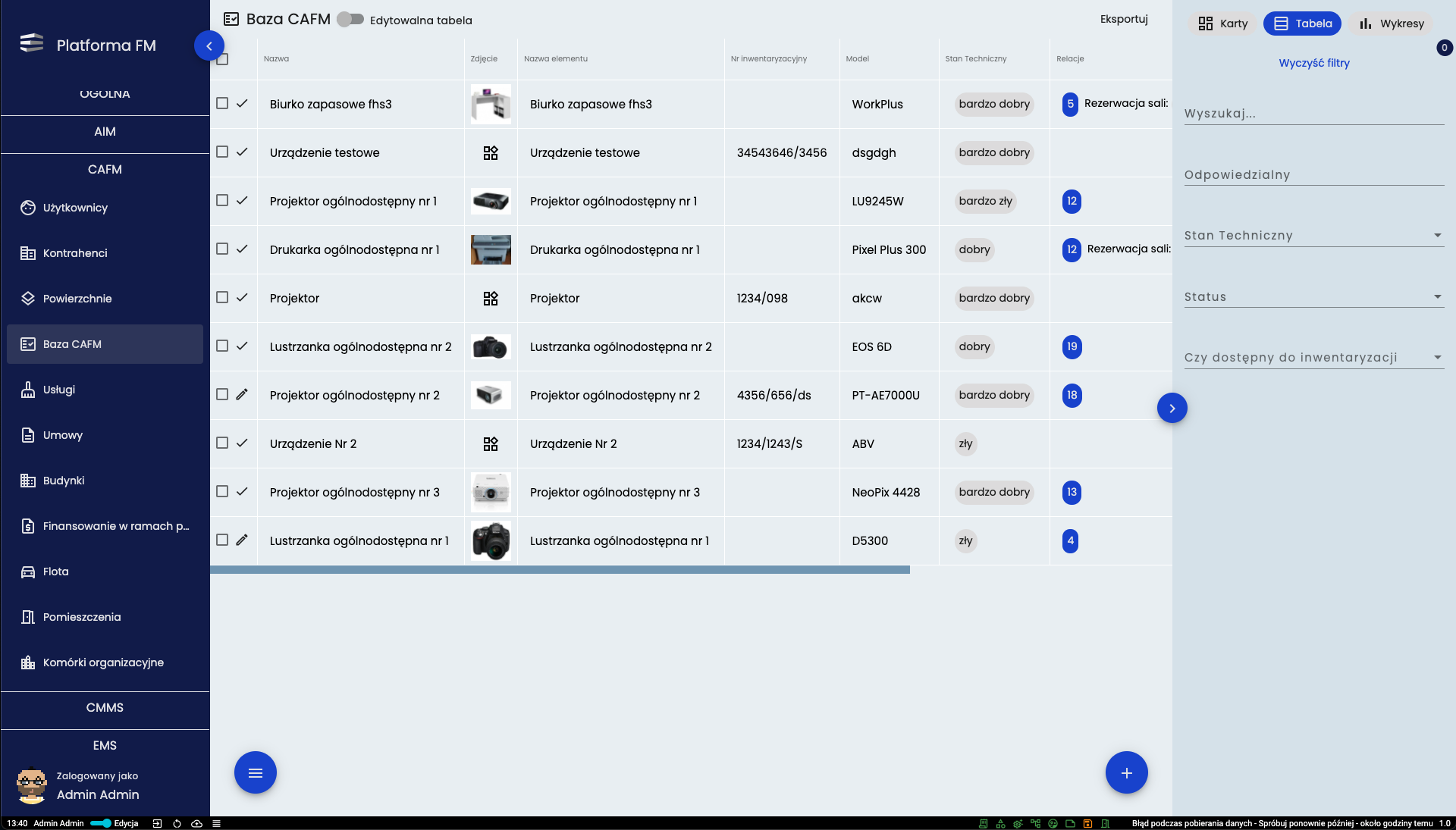Screen dimensions: 1456x830
Task: Open Komórki organizacyjne
Action: click(x=105, y=662)
